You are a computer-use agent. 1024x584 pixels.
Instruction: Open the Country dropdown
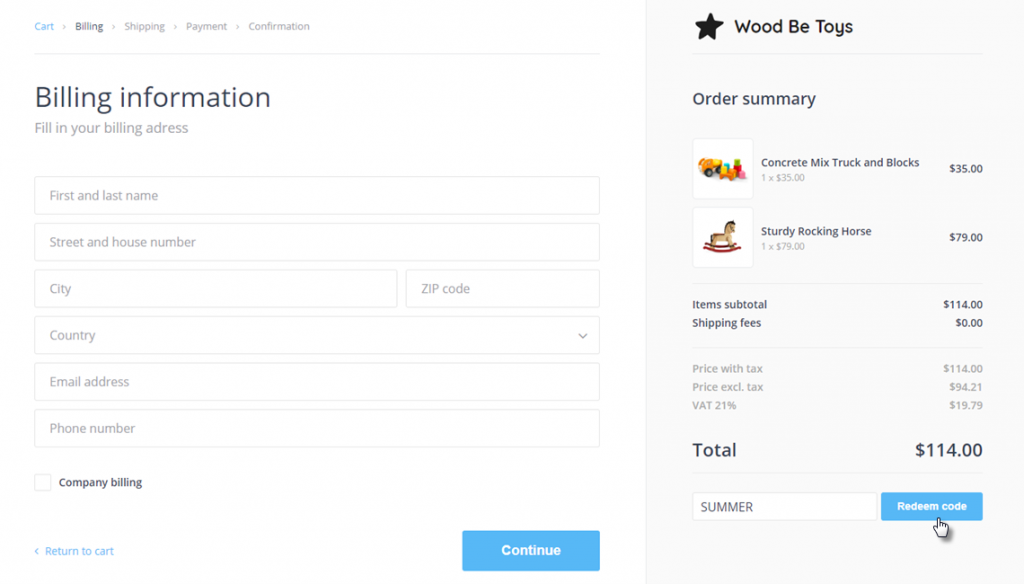point(317,335)
